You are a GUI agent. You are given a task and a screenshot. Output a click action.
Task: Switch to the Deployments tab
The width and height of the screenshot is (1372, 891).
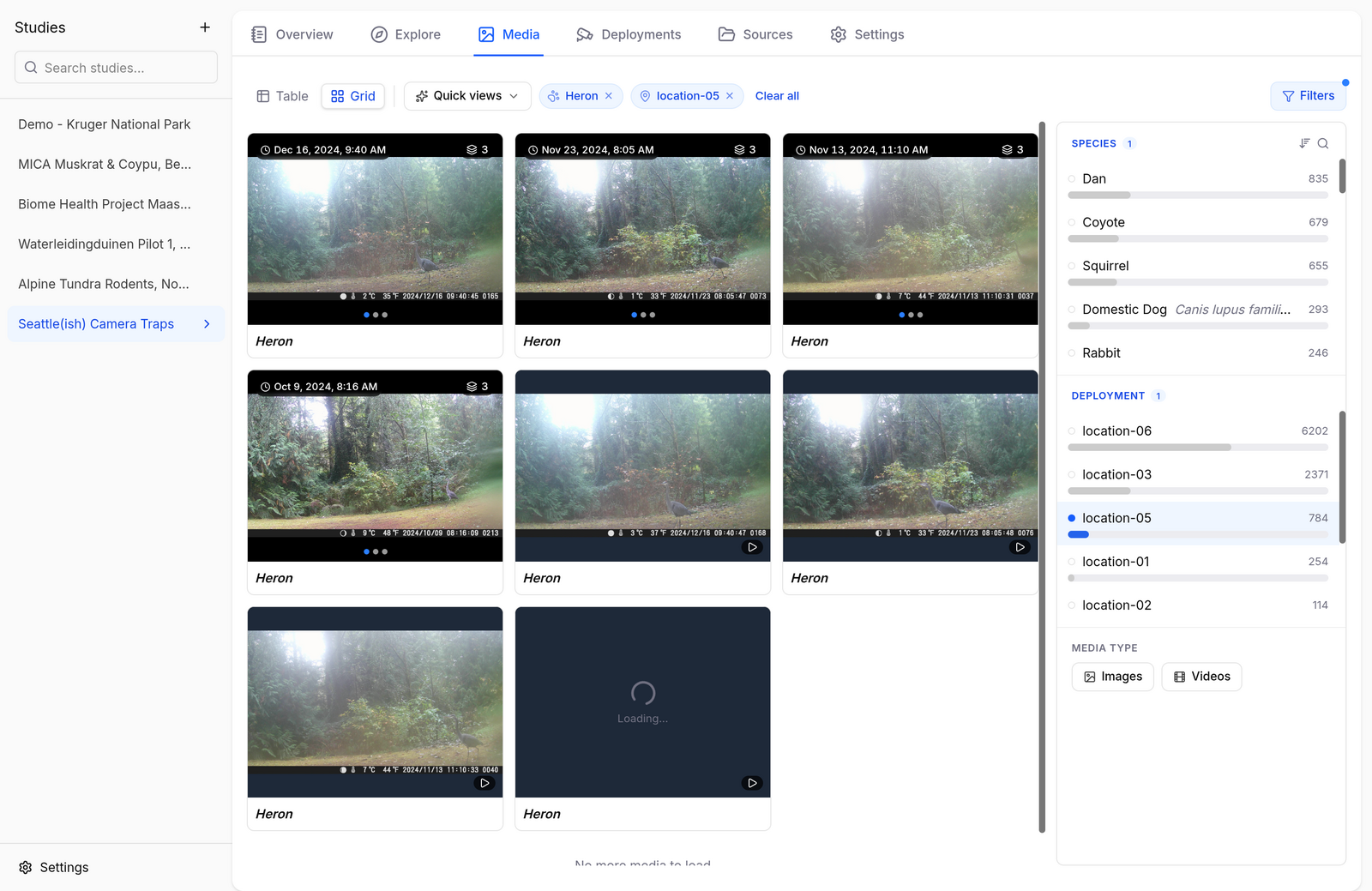[x=629, y=34]
